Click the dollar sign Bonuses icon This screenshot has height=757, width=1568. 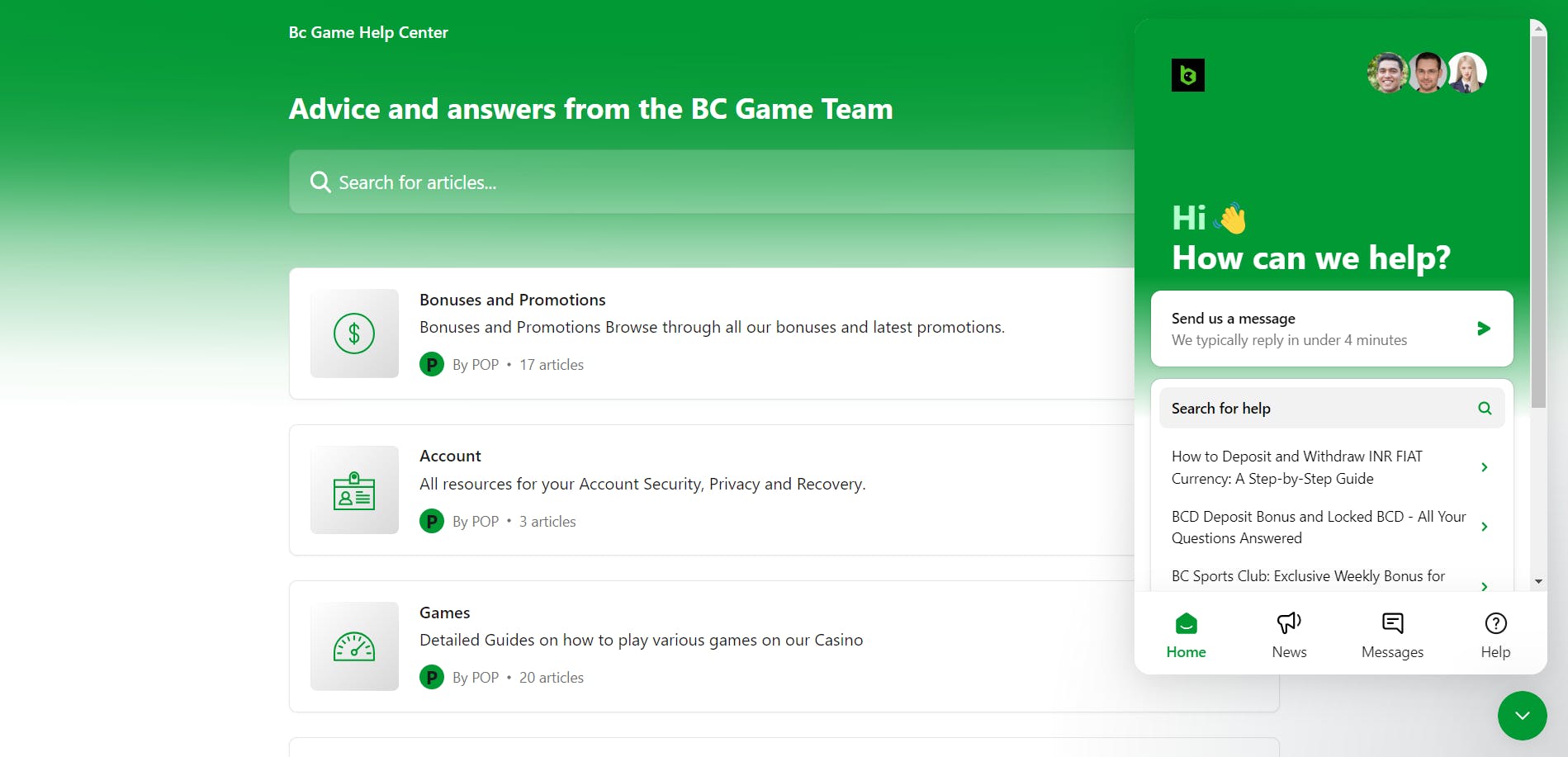tap(354, 334)
